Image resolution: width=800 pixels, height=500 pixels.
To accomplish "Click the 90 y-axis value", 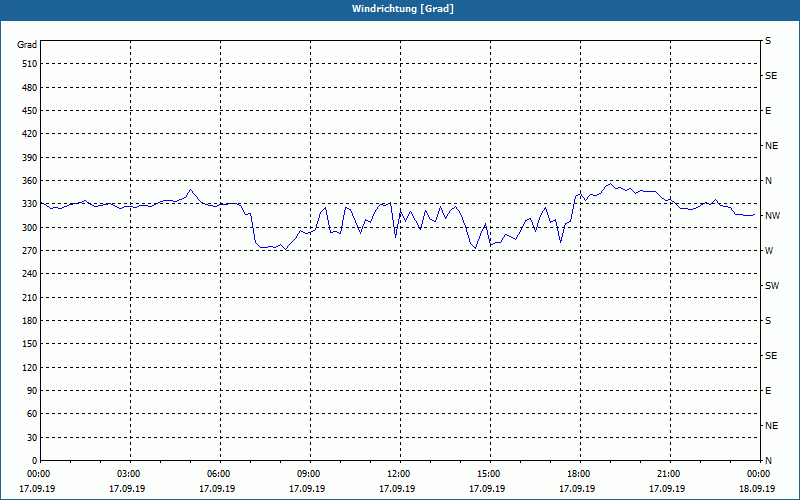I will point(32,391).
